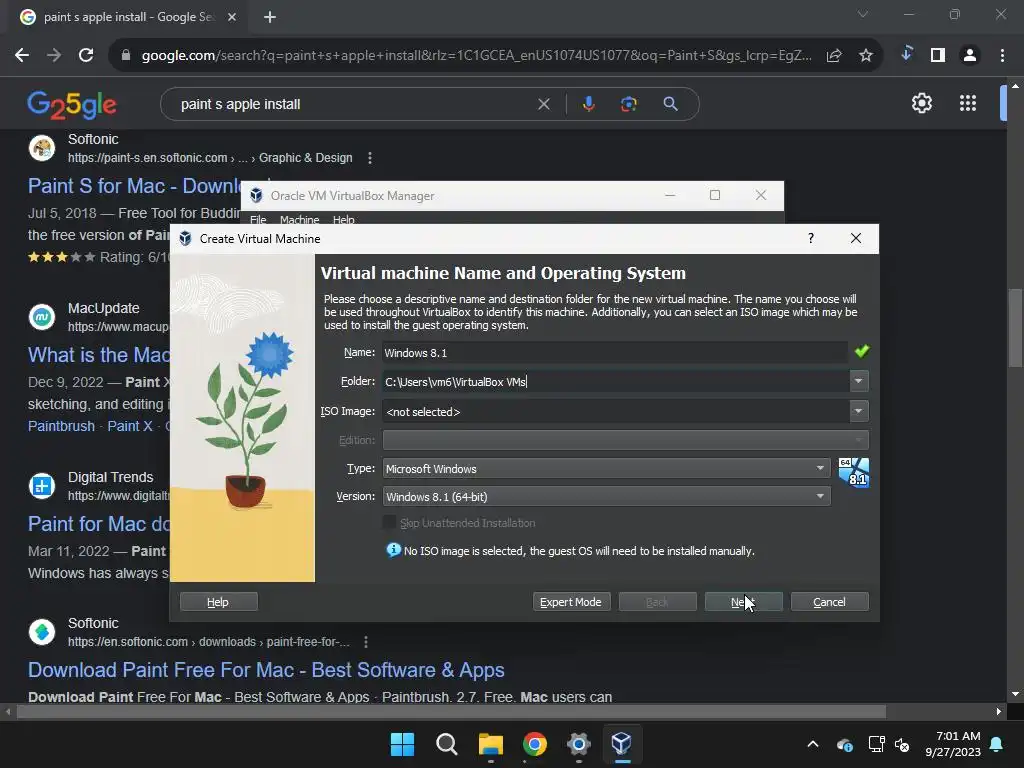Expand the Folder dropdown arrow
Viewport: 1024px width, 768px height.
coord(859,381)
